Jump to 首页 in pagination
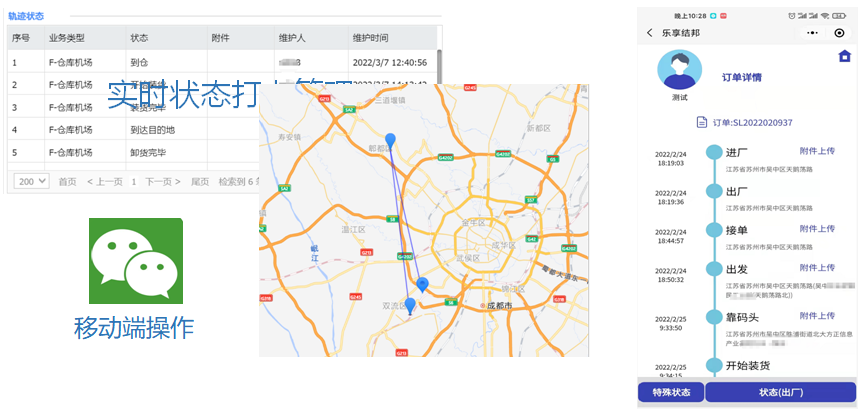 (x=67, y=181)
